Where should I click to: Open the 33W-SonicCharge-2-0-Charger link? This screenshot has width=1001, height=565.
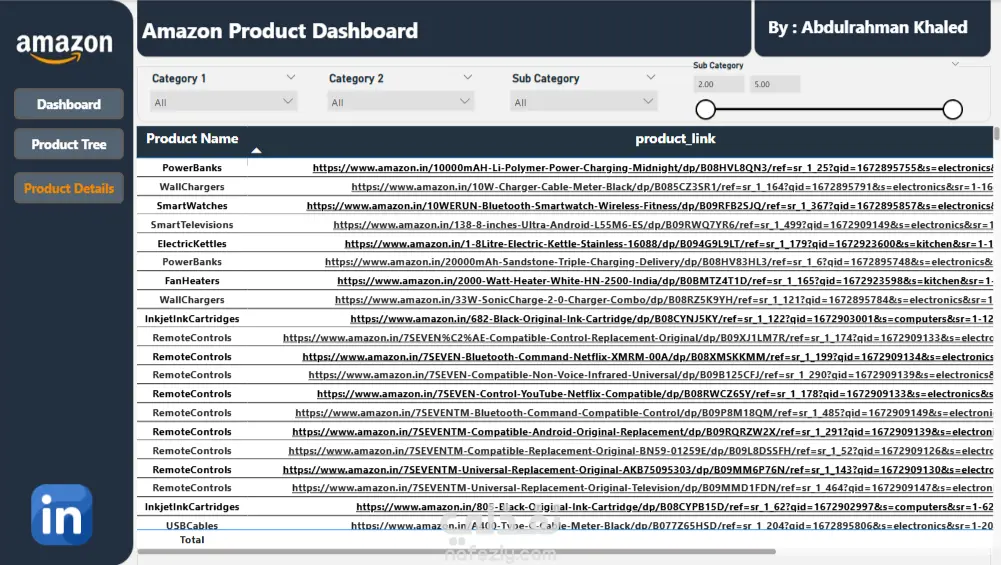664,300
